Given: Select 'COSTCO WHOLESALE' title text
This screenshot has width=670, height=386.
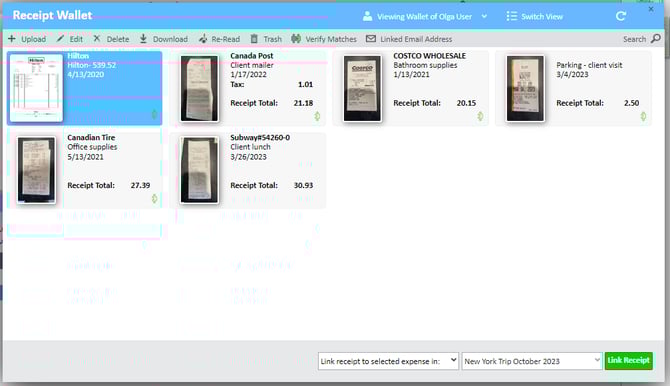Looking at the screenshot, I should tap(429, 56).
